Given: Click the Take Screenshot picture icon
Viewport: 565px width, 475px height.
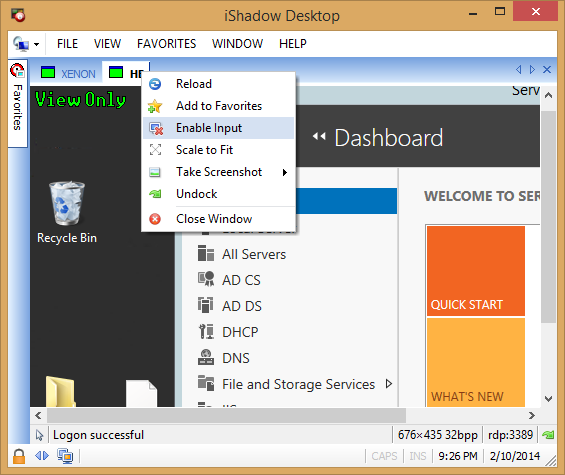Looking at the screenshot, I should click(155, 172).
